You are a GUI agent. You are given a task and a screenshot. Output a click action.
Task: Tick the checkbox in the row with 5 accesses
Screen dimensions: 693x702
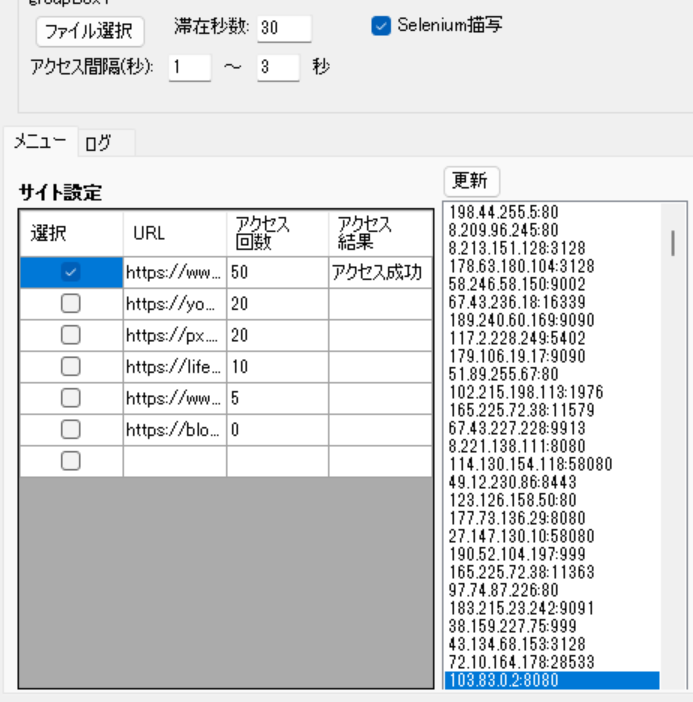point(71,398)
